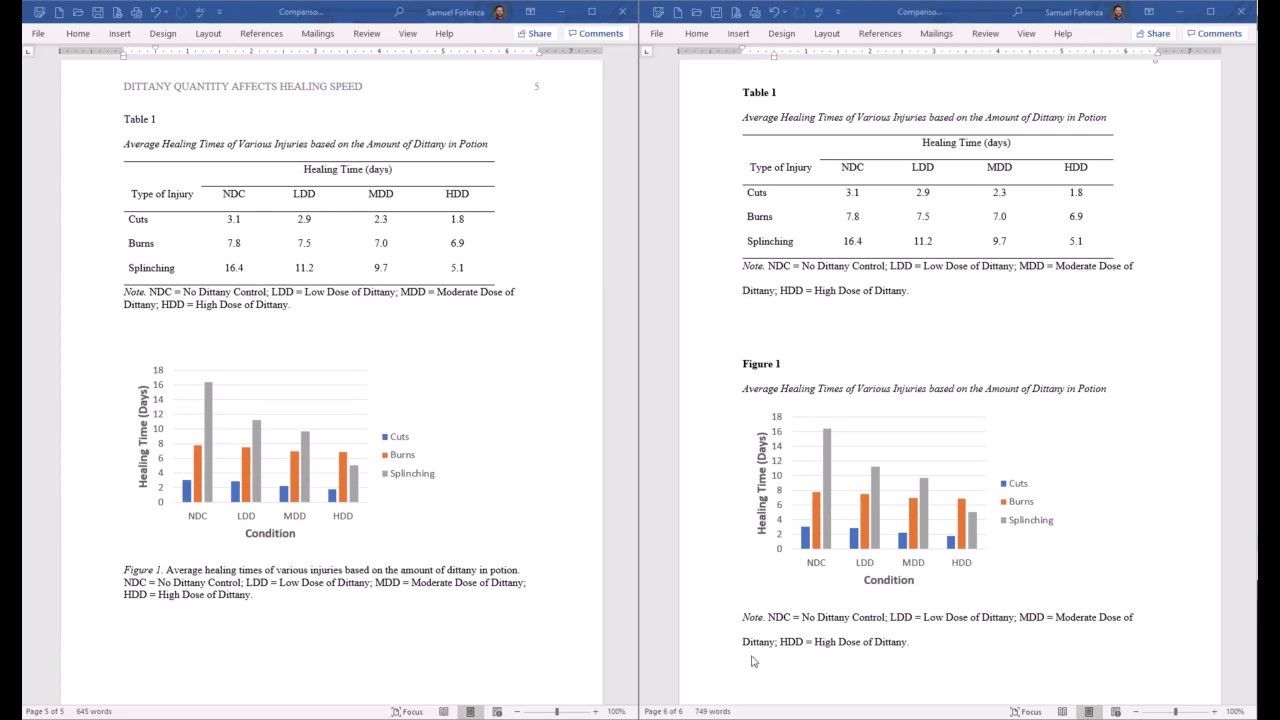Viewport: 1280px width, 720px height.
Task: Switch to Review tab in right window
Action: pyautogui.click(x=985, y=33)
